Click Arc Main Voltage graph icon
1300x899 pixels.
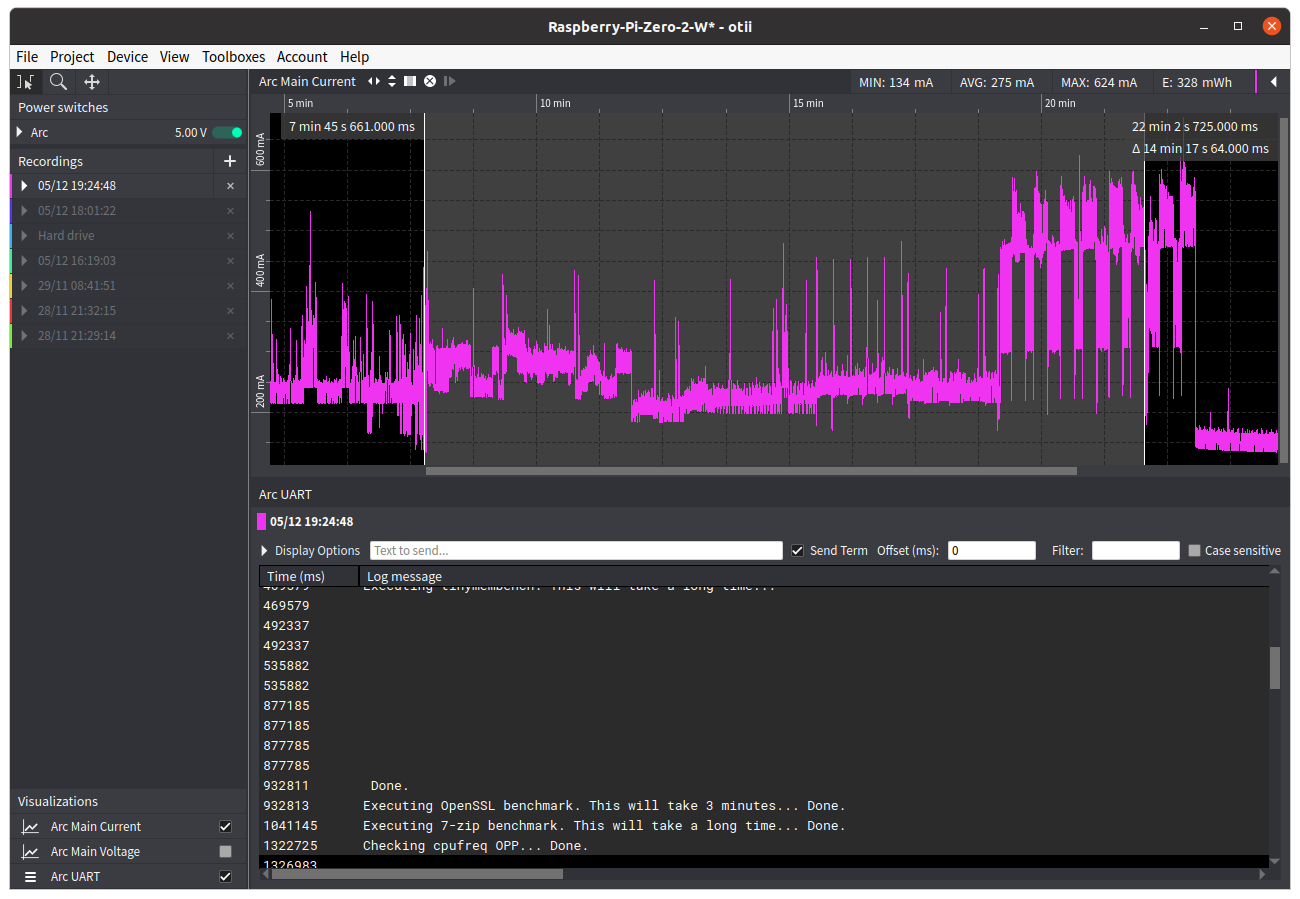31,852
